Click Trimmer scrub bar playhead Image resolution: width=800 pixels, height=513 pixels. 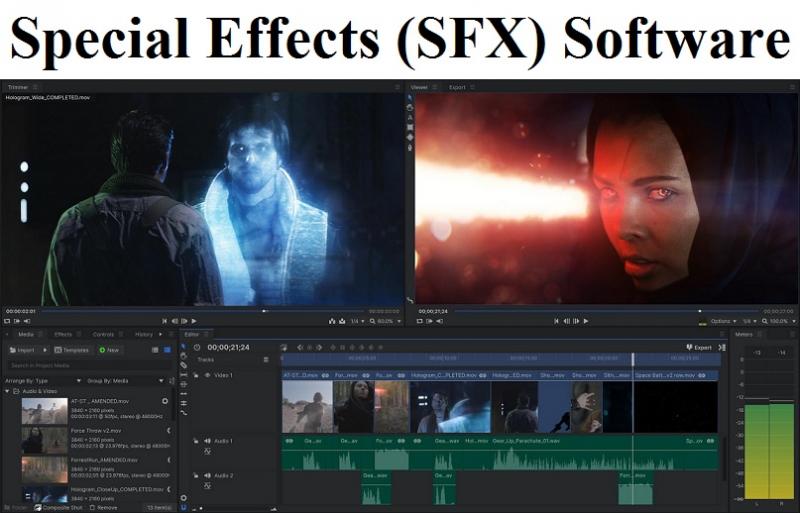pyautogui.click(x=264, y=310)
